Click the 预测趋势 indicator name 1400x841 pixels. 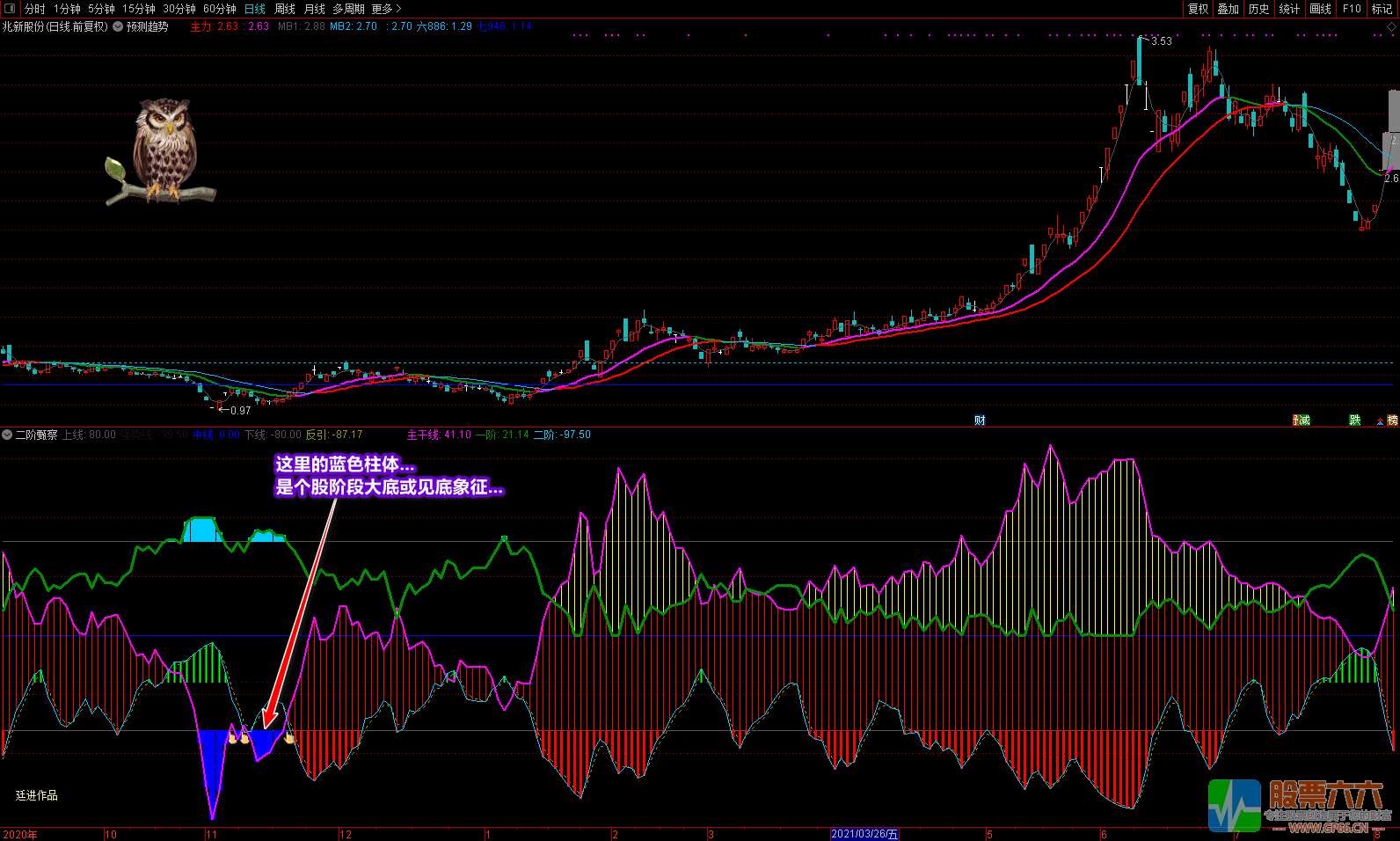(147, 26)
